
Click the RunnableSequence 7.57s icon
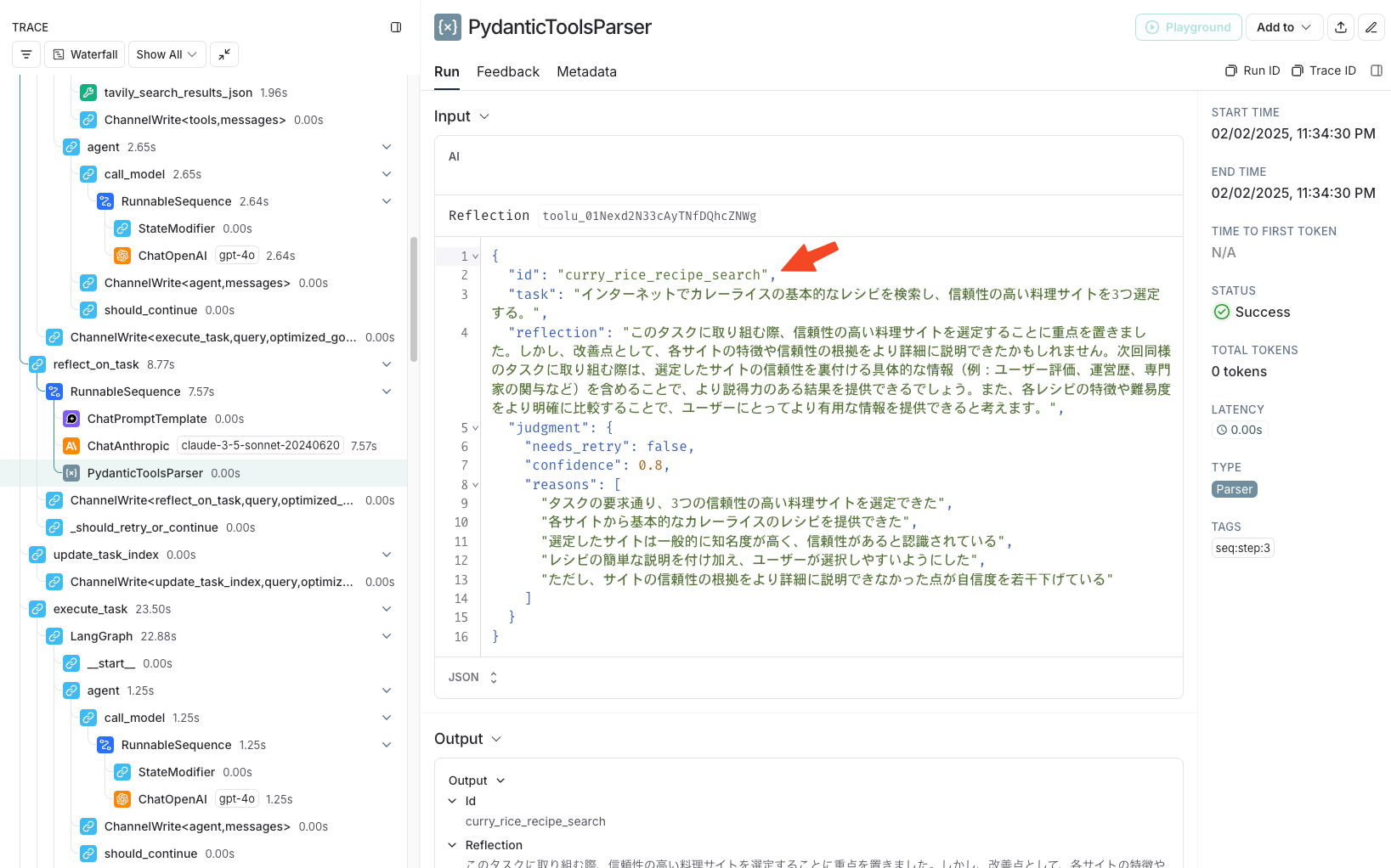54,392
